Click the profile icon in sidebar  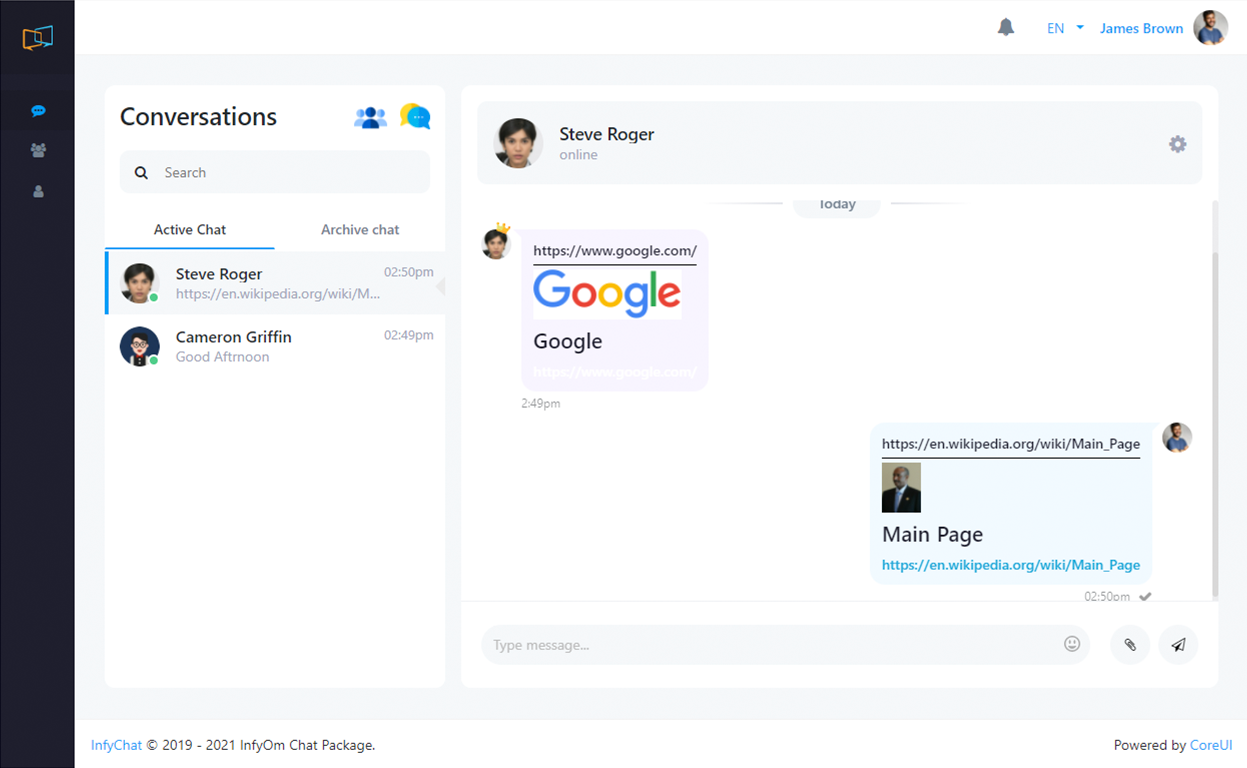point(38,191)
